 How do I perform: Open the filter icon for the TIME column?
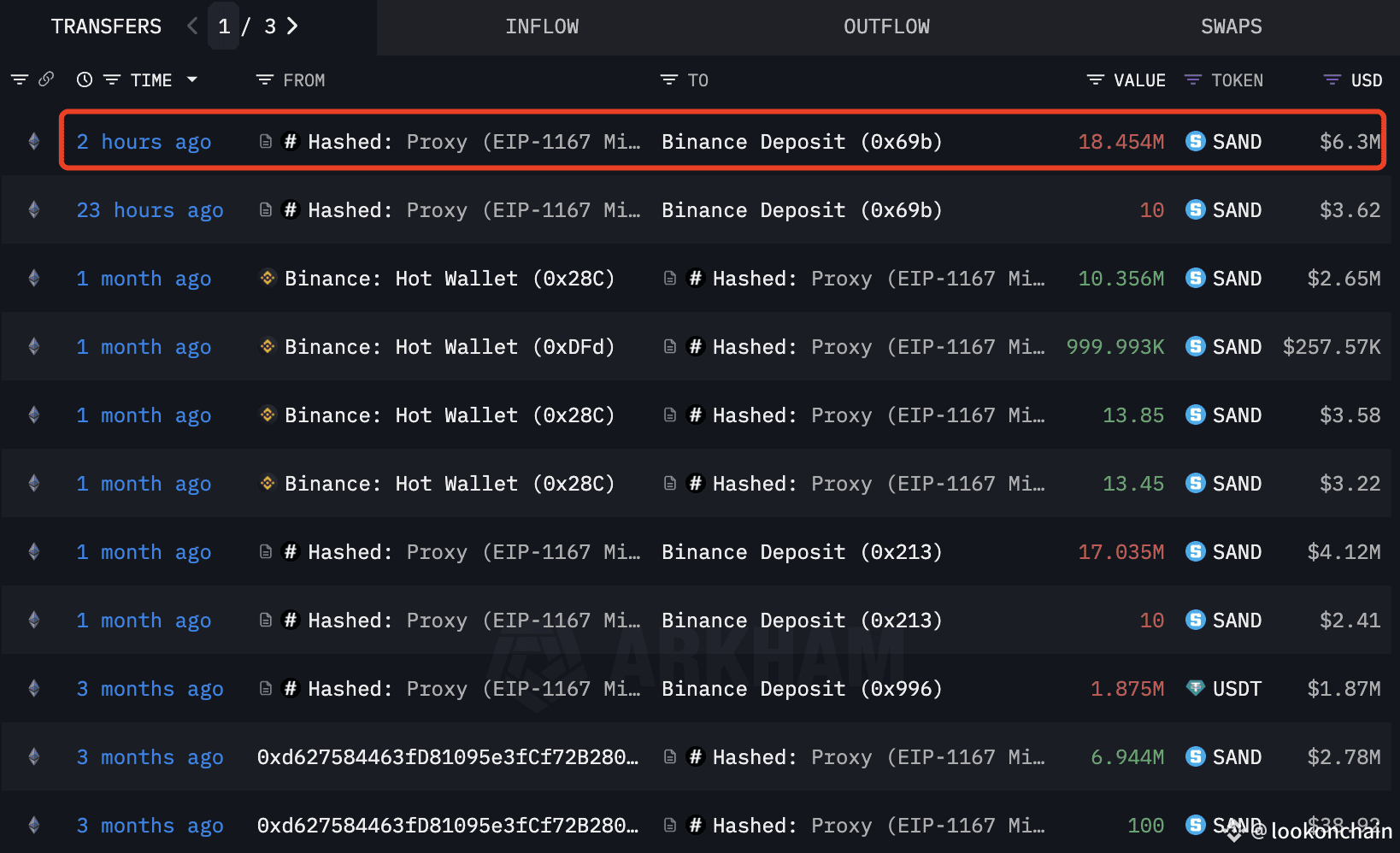coord(112,79)
